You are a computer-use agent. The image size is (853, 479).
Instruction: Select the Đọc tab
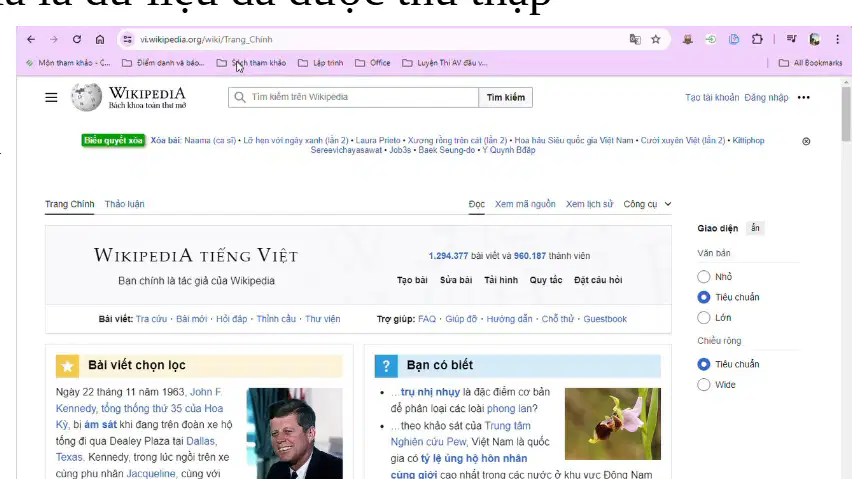tap(477, 204)
